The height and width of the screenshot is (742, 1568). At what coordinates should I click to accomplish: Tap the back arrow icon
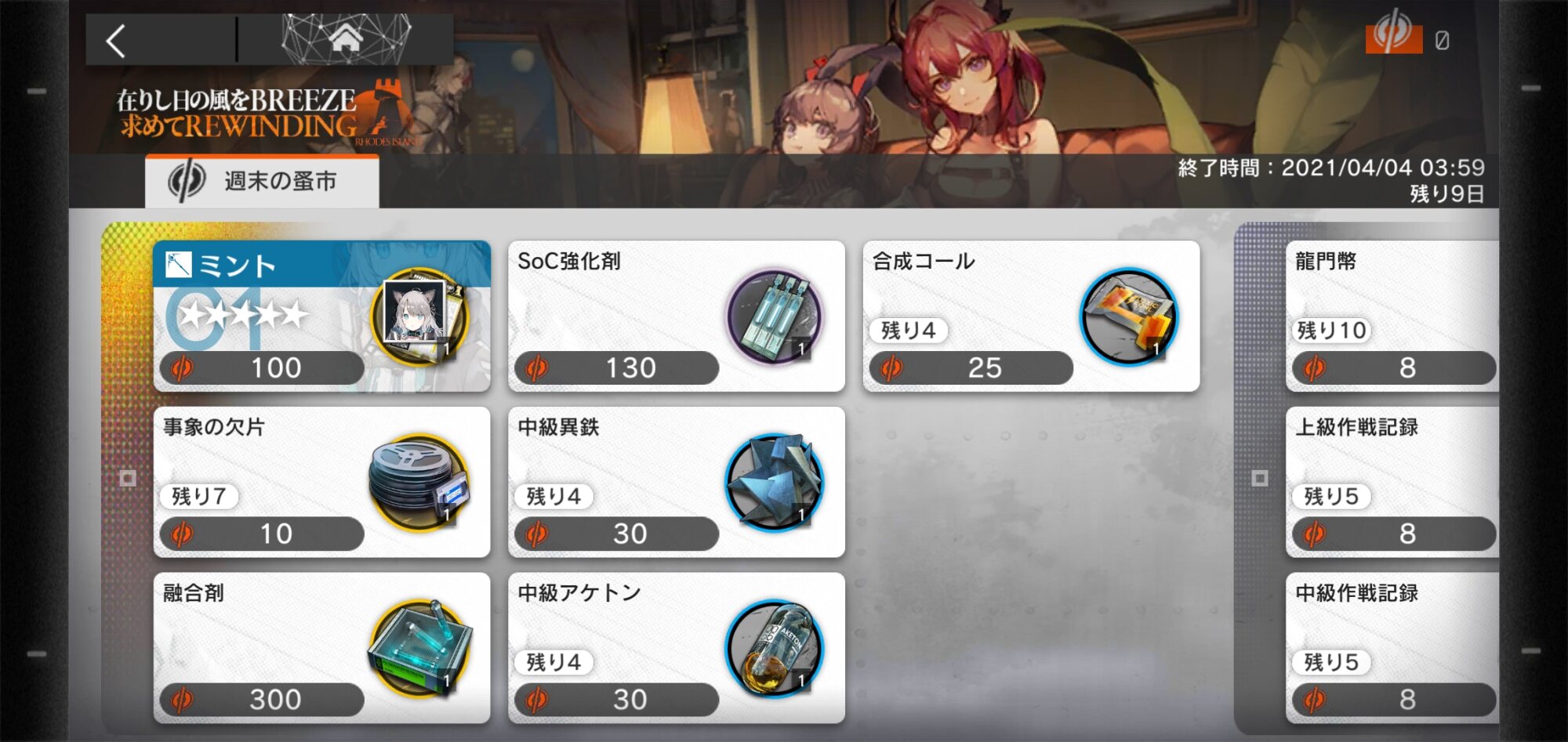[116, 41]
